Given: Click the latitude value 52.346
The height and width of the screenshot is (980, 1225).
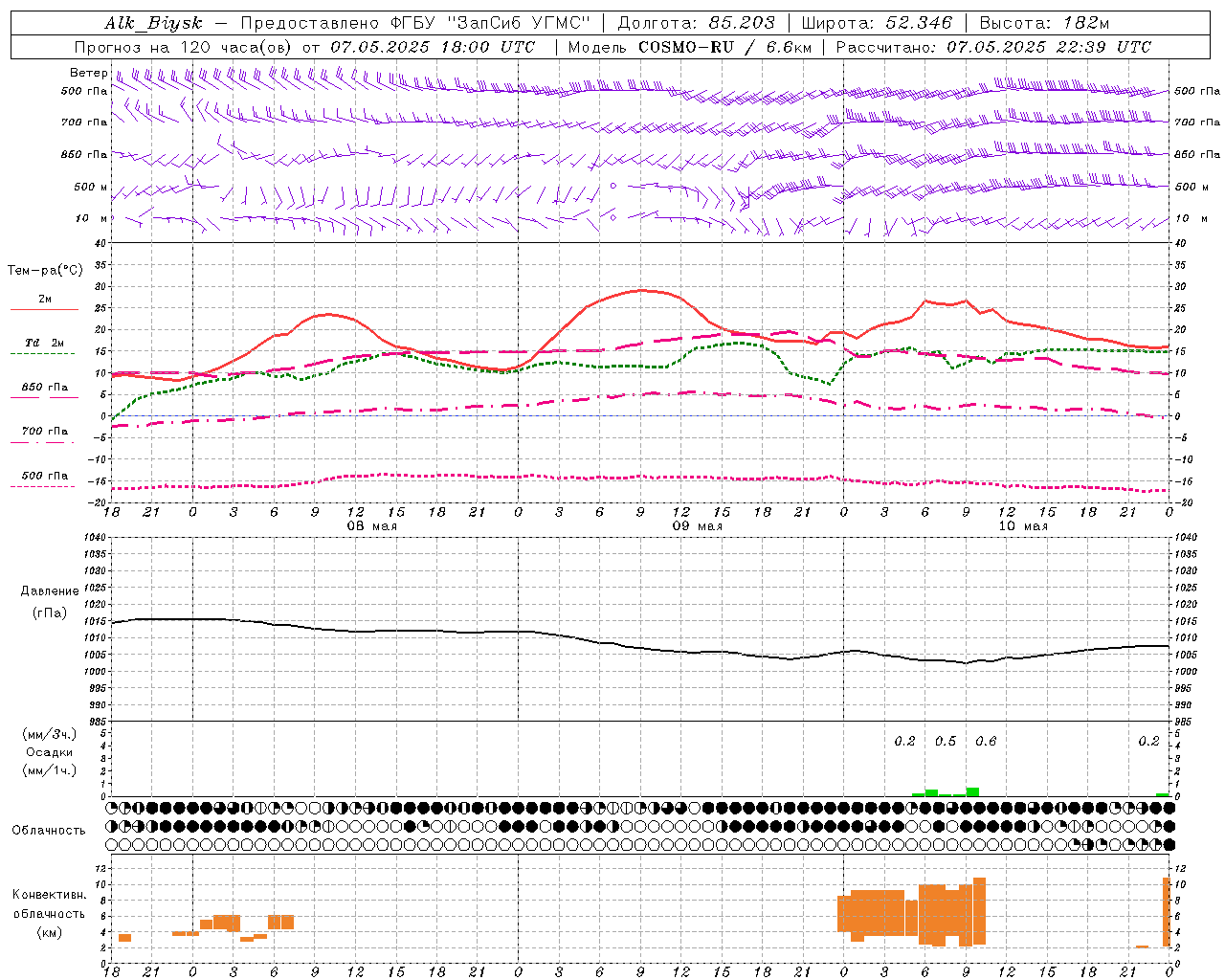Looking at the screenshot, I should pos(919,23).
